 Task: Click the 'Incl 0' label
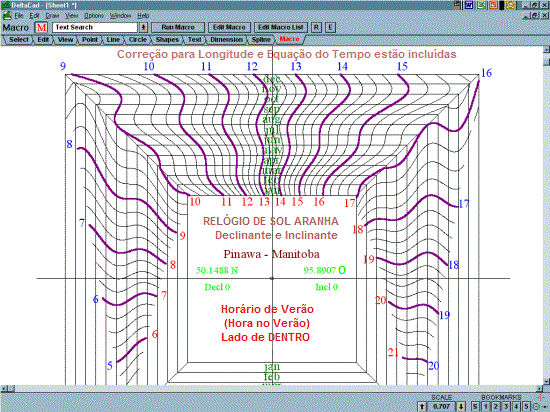coord(326,287)
